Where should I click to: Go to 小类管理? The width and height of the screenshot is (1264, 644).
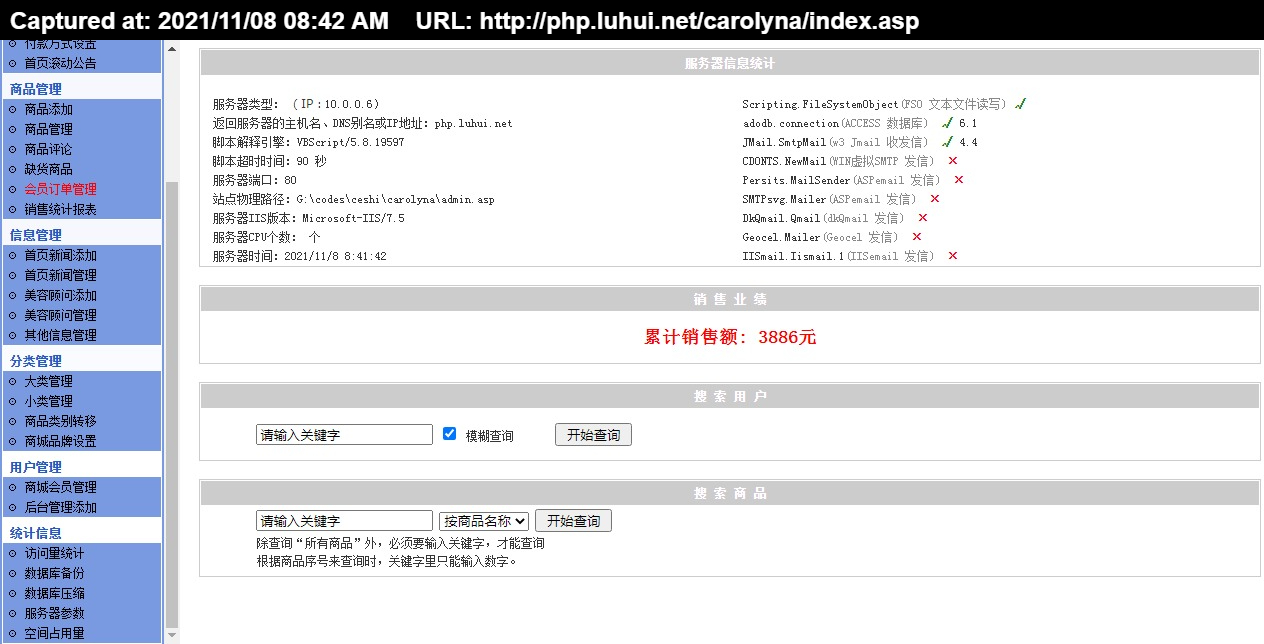(x=48, y=401)
